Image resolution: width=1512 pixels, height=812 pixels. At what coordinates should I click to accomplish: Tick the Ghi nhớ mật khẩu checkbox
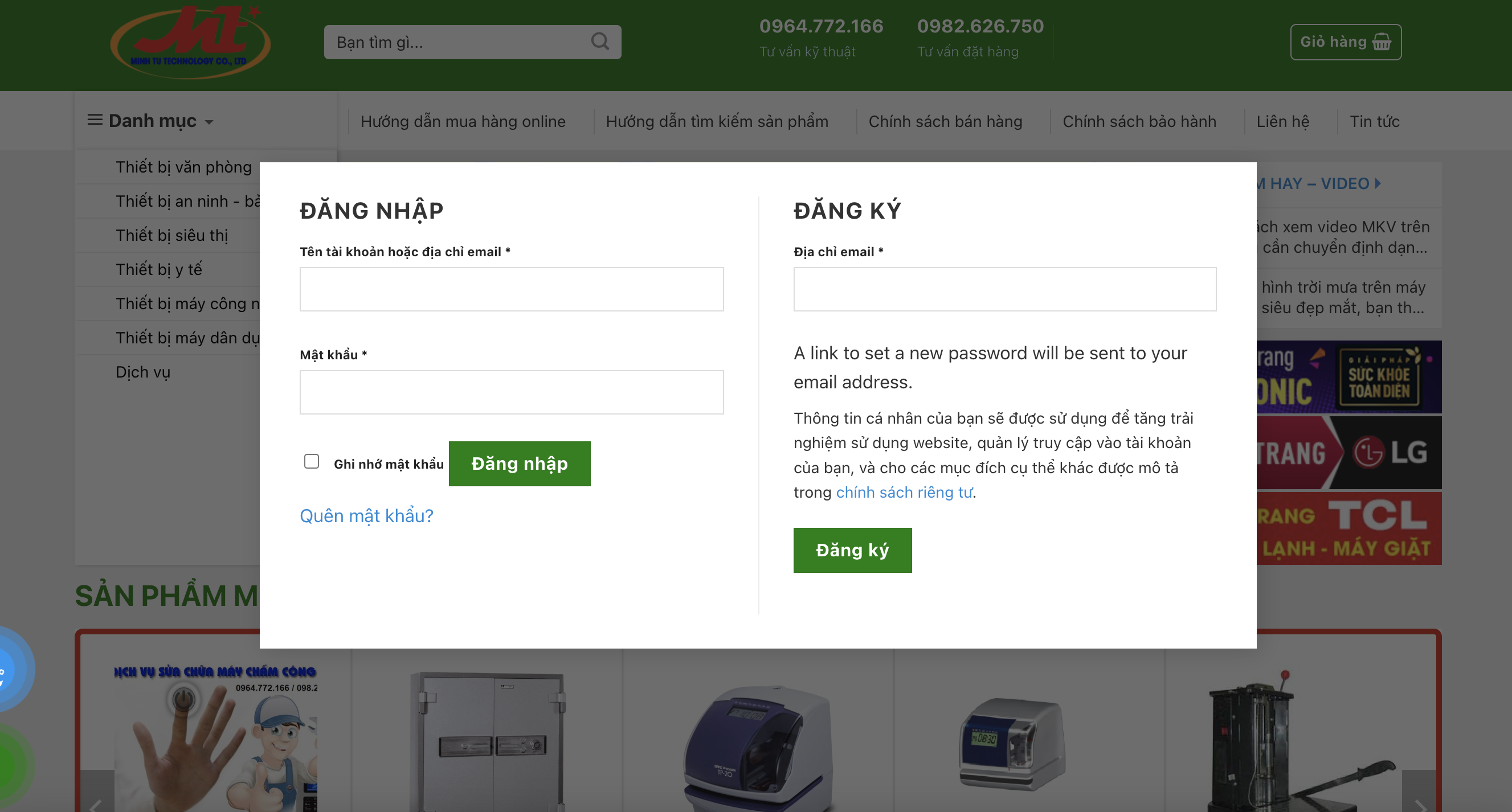click(x=312, y=462)
